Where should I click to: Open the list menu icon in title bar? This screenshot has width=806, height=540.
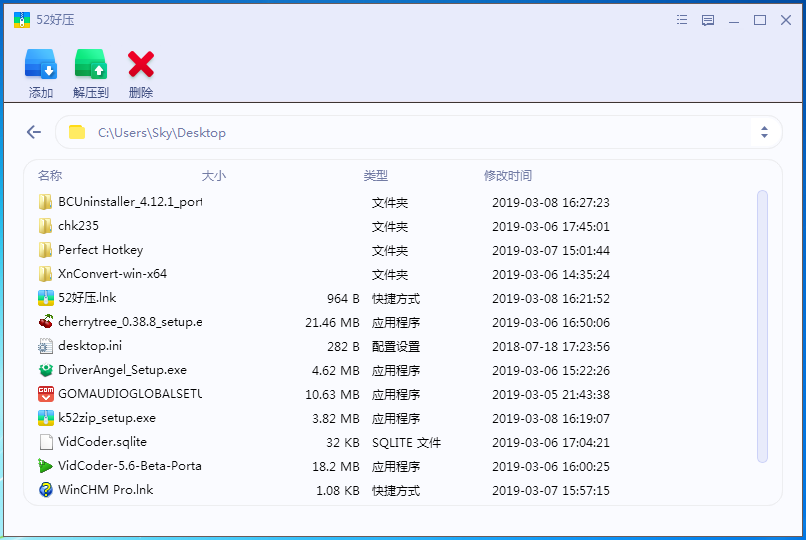click(x=682, y=20)
